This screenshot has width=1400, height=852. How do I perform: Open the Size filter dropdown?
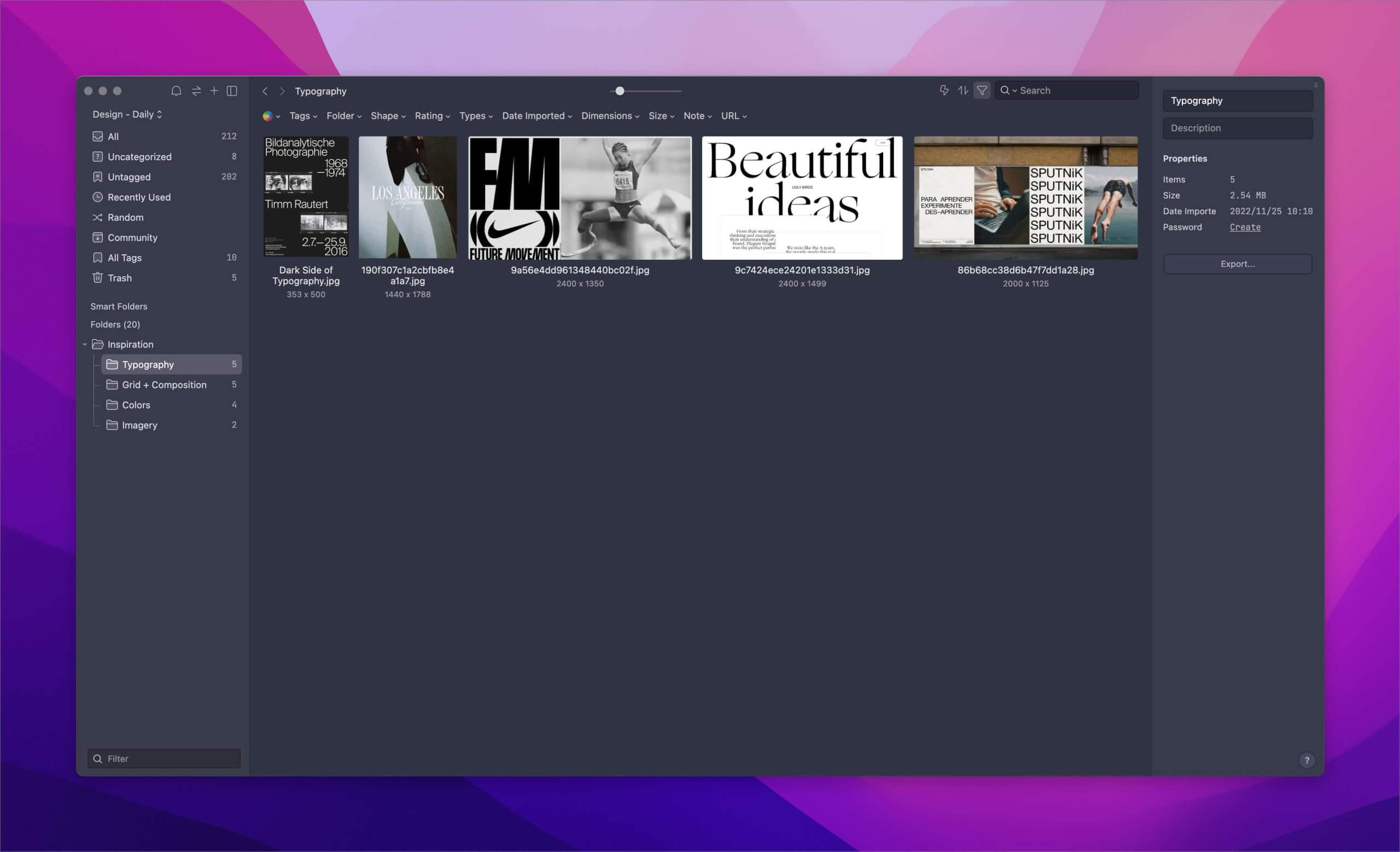point(661,116)
